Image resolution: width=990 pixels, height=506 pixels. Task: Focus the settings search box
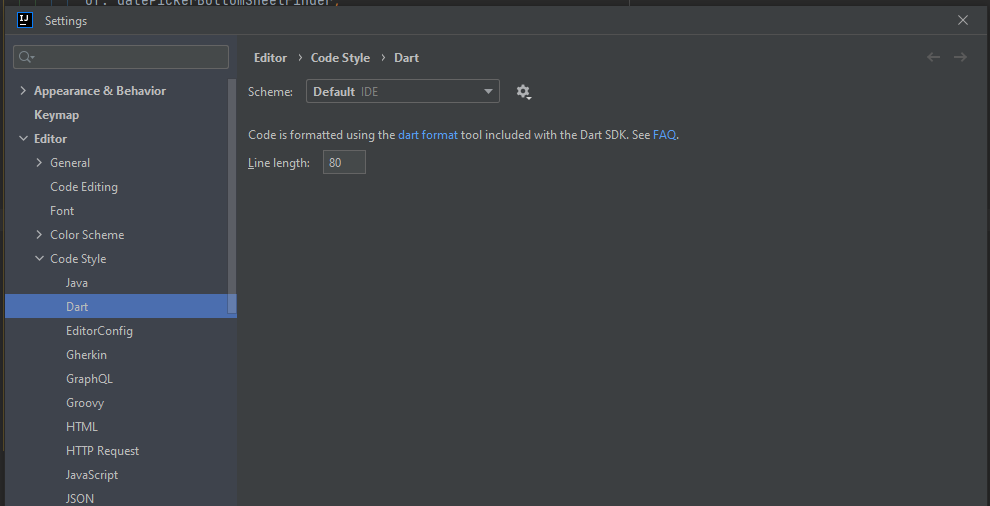click(x=121, y=57)
